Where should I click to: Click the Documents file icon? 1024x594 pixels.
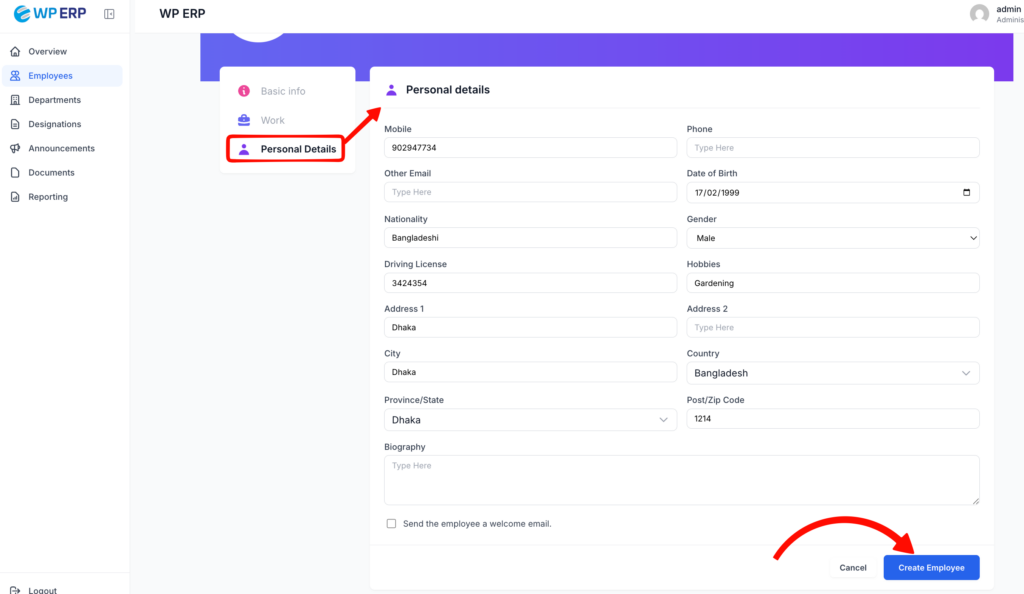[x=15, y=173]
